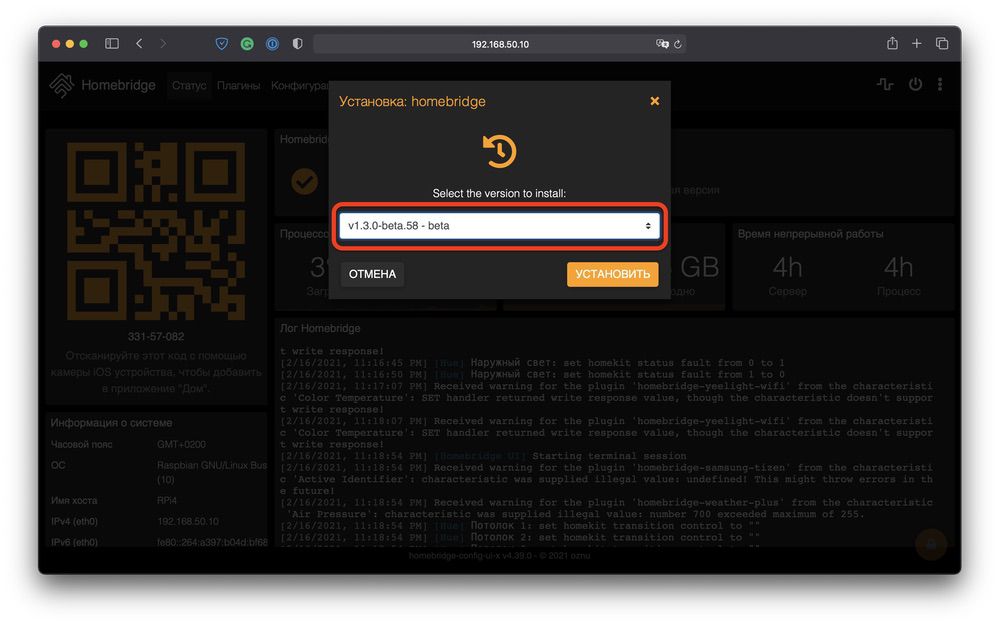Image resolution: width=1000 pixels, height=625 pixels.
Task: Click the IPv4 value 192.168.50.10
Action: coord(188,521)
